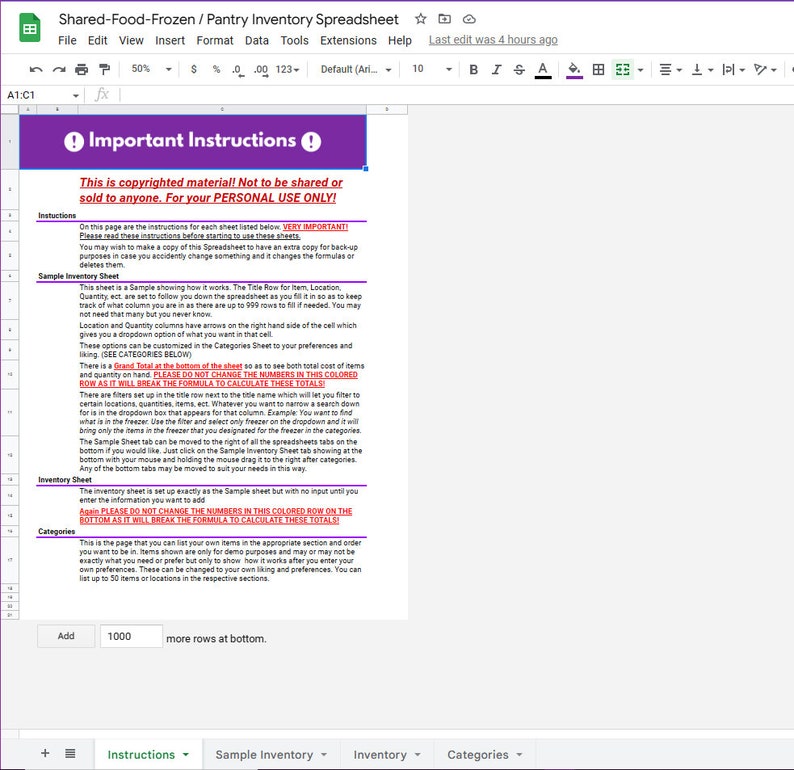Image resolution: width=794 pixels, height=770 pixels.
Task: Toggle italic formatting
Action: click(496, 69)
